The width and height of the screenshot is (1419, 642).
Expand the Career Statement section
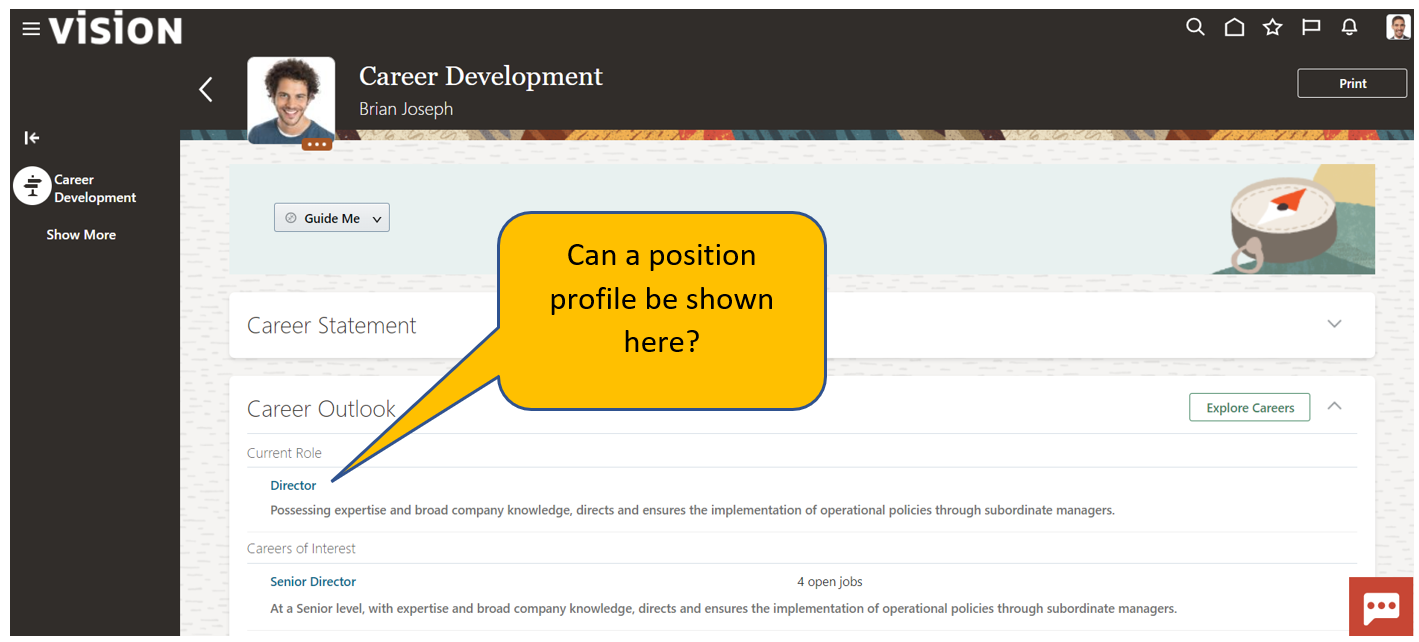[x=1334, y=324]
